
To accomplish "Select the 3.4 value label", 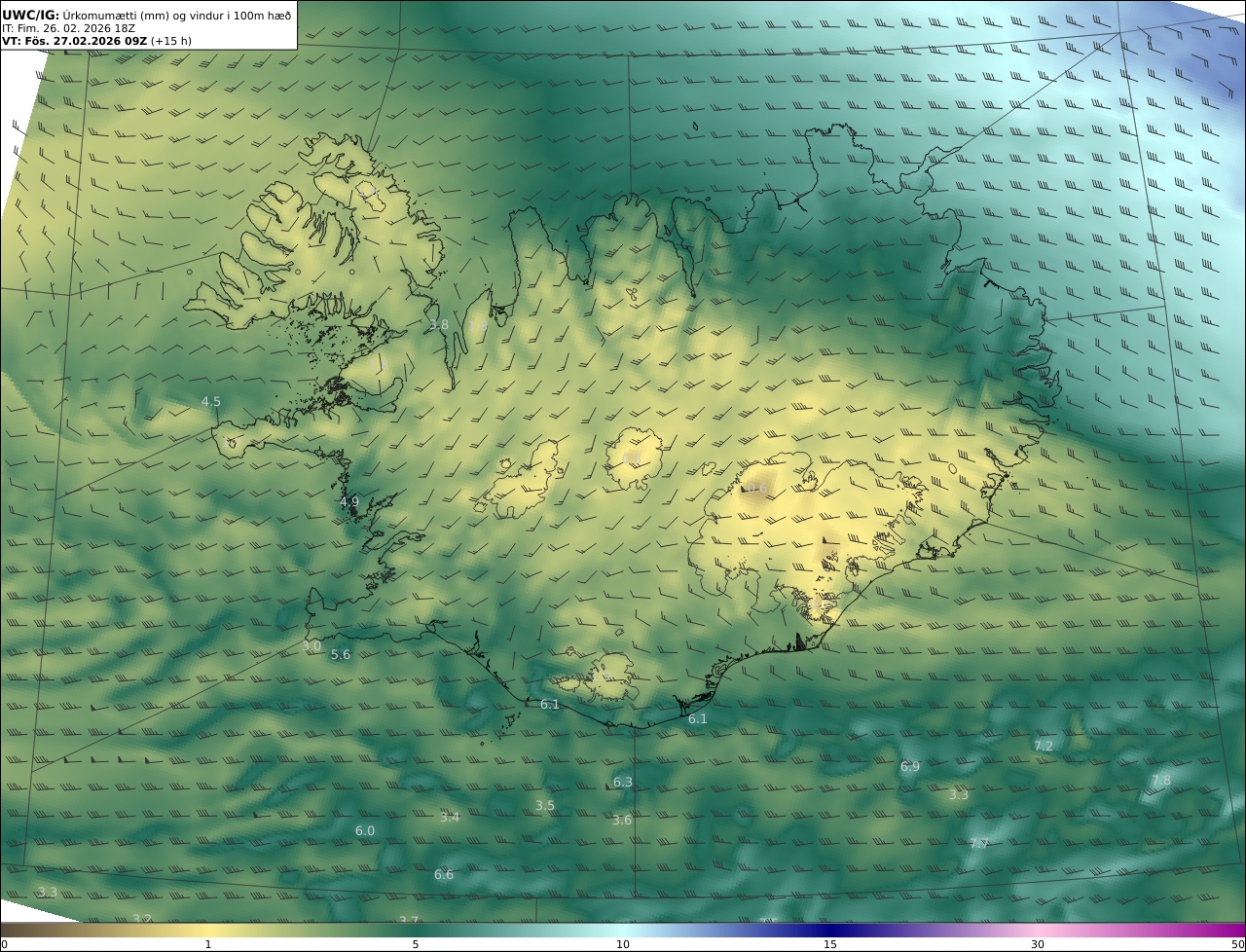I will coord(450,818).
